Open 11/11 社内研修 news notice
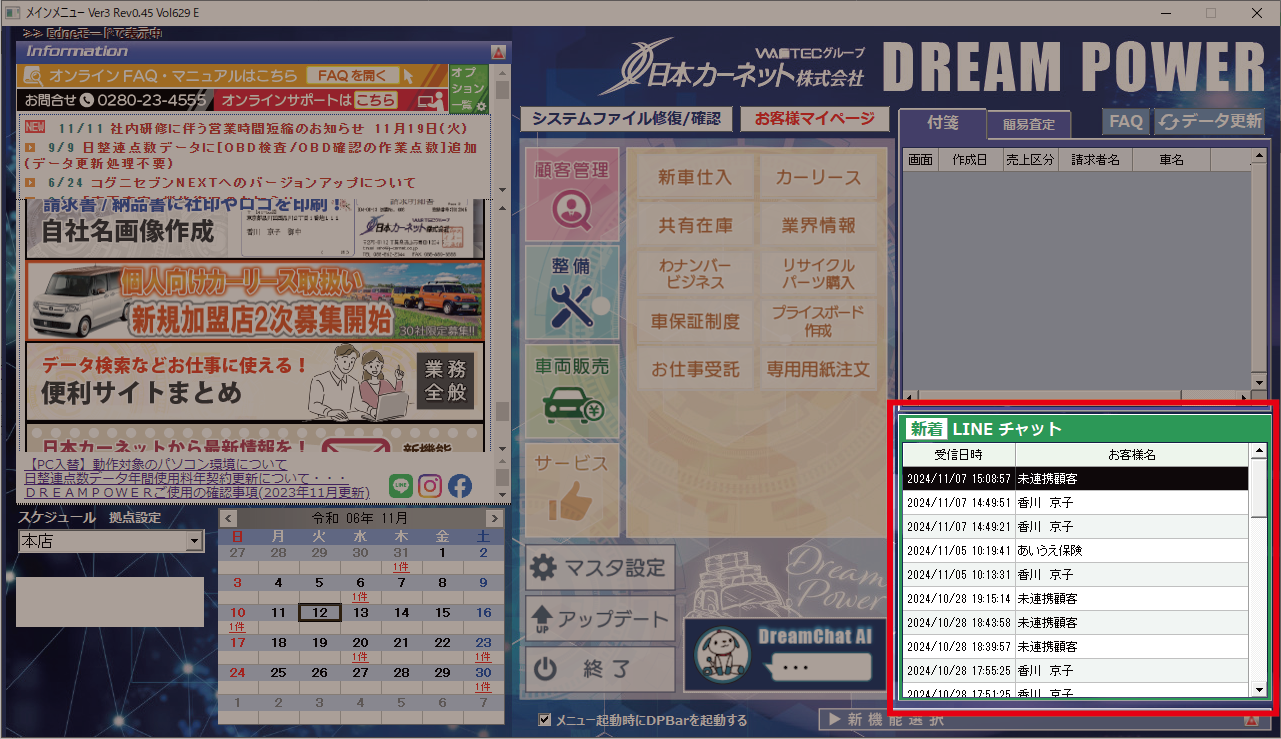Viewport: 1281px width, 739px height. pos(263,128)
